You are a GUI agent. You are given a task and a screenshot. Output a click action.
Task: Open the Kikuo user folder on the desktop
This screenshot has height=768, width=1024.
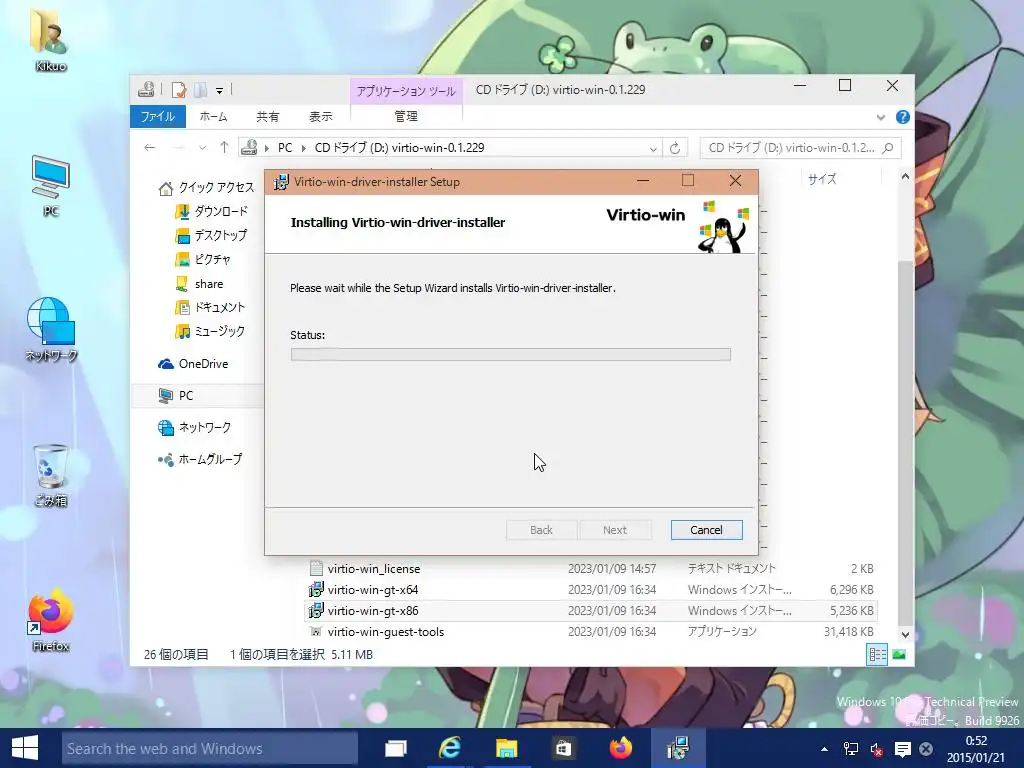(50, 39)
